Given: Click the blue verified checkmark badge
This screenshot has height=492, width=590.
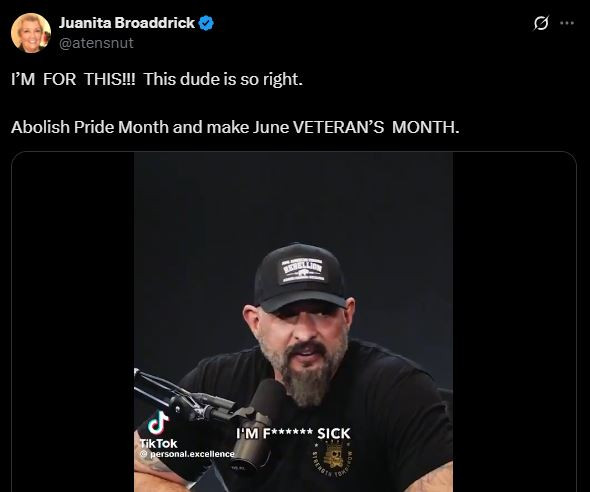Looking at the screenshot, I should coord(206,23).
